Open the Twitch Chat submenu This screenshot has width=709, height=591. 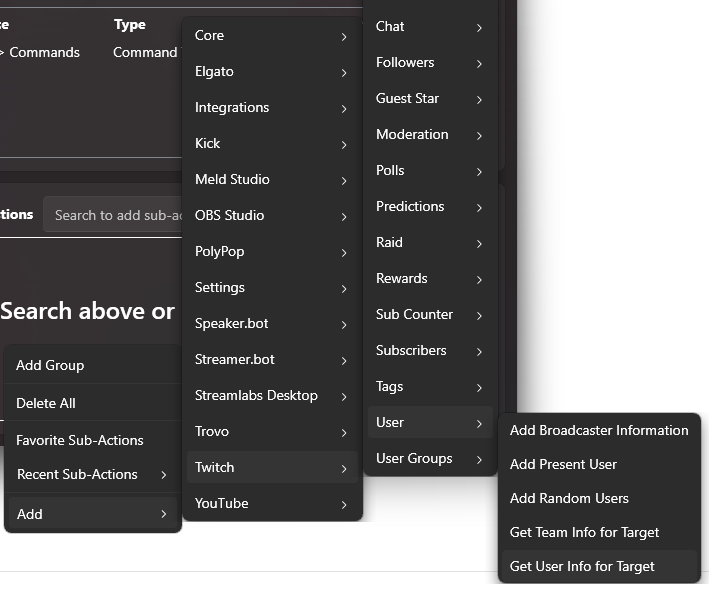pyautogui.click(x=430, y=26)
